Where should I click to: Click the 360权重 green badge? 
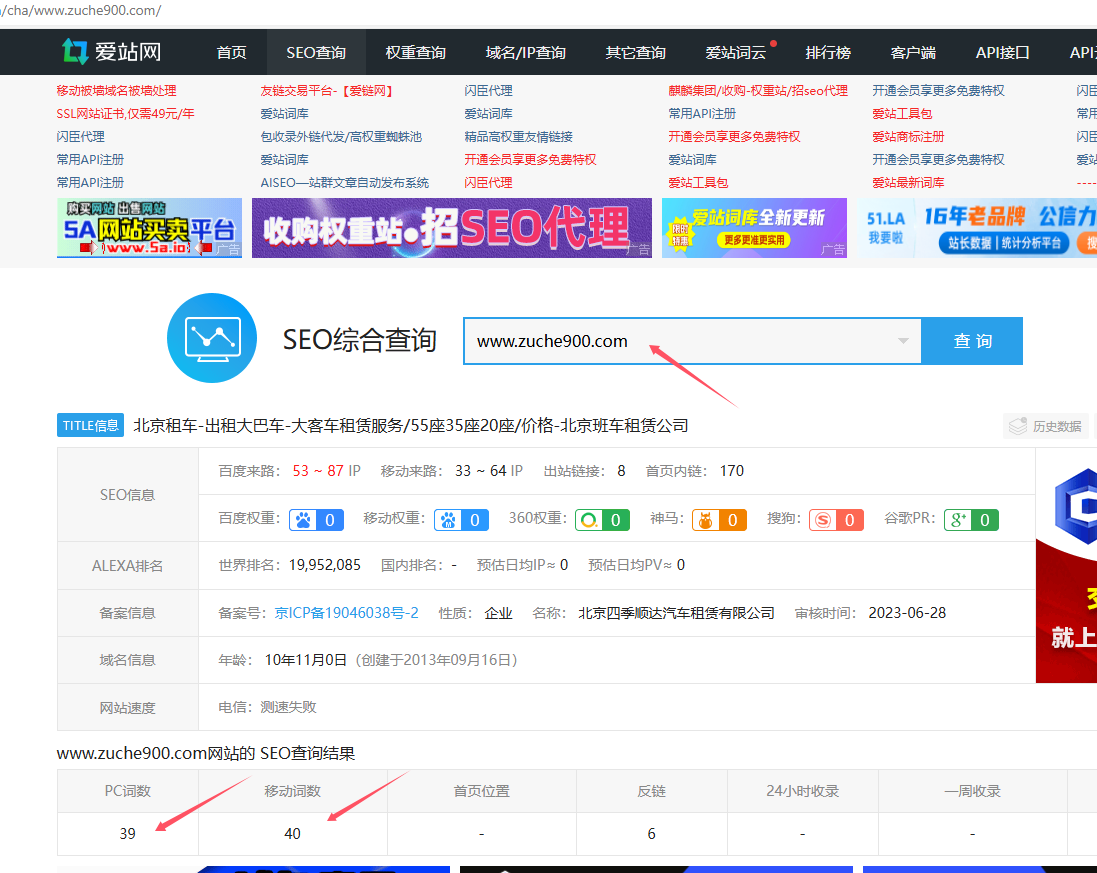point(602,520)
